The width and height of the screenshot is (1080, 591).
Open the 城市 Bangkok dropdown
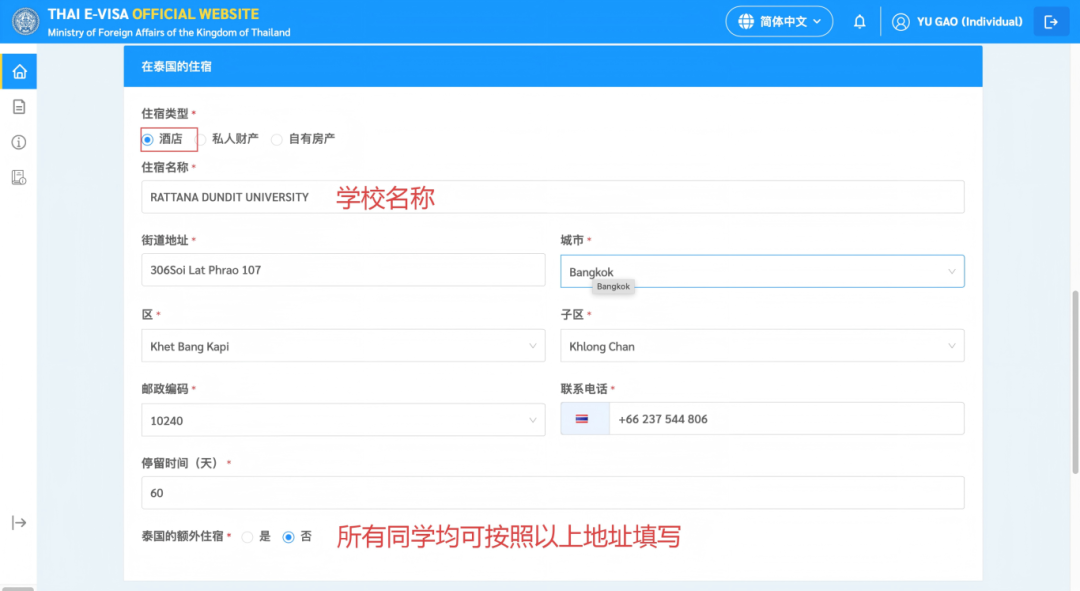click(761, 272)
